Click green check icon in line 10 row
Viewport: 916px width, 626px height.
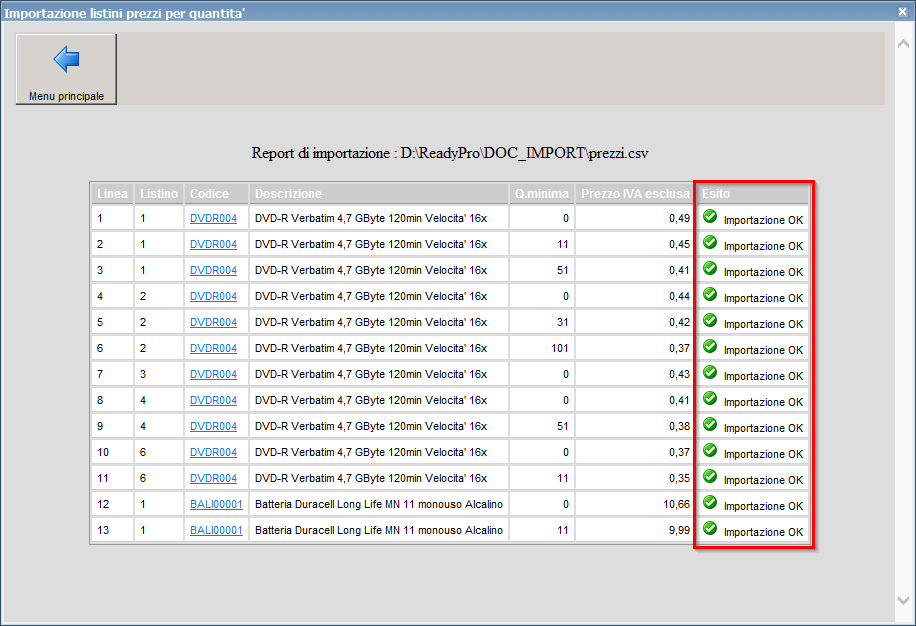pos(710,450)
